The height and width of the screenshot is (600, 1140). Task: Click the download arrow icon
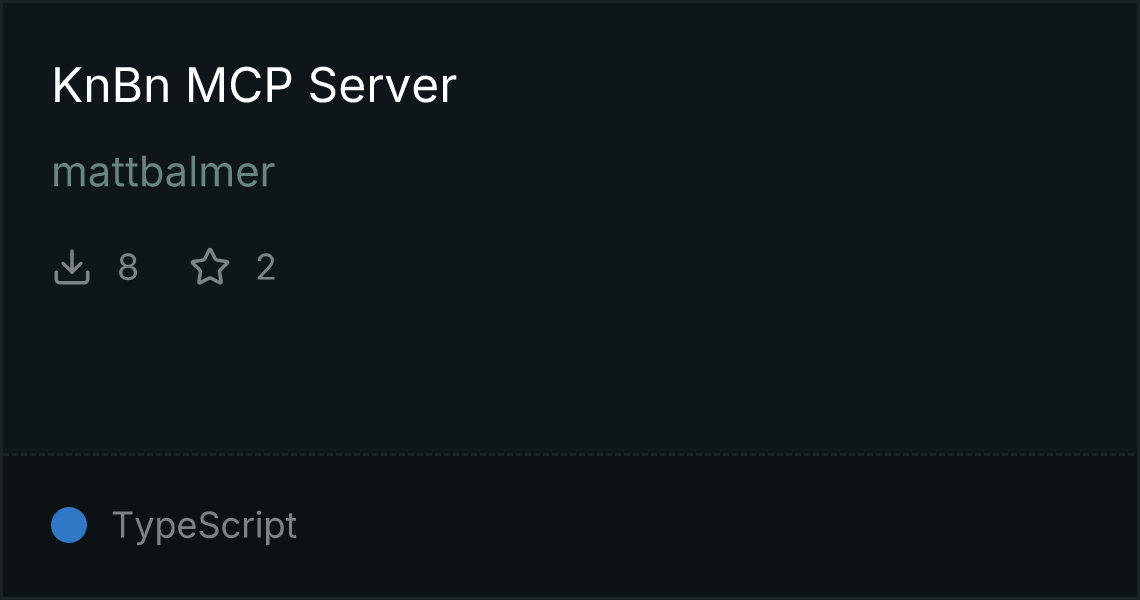[72, 267]
